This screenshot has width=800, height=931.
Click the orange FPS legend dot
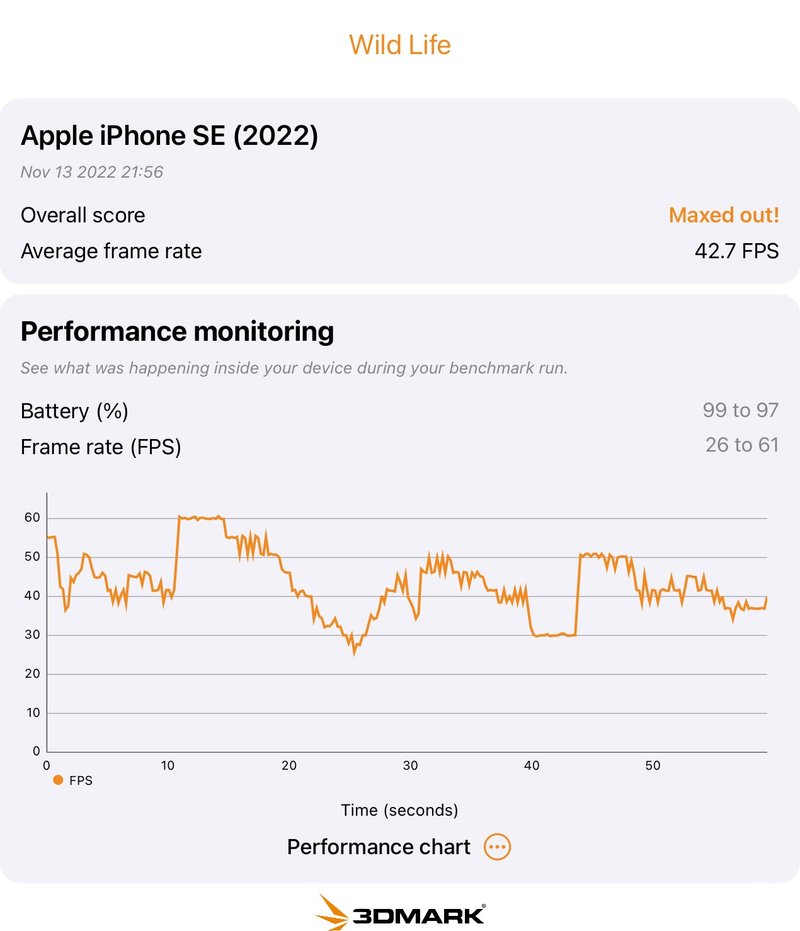58,780
